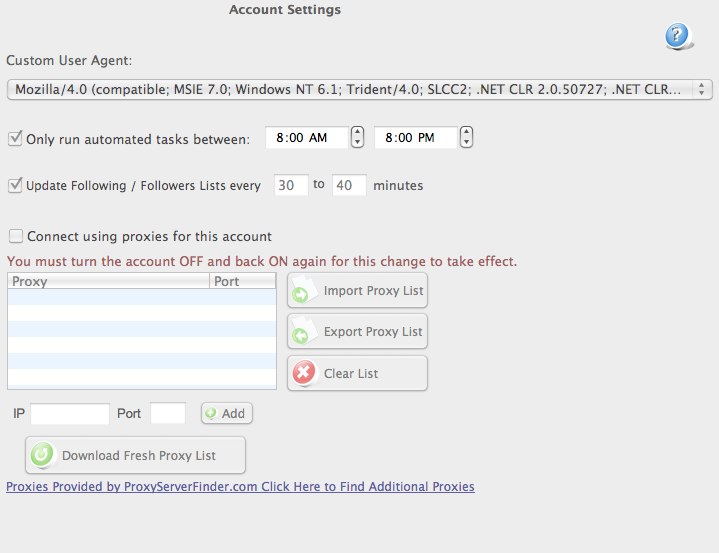Click the 8:00 AM start time stepper
The image size is (719, 553).
357,137
